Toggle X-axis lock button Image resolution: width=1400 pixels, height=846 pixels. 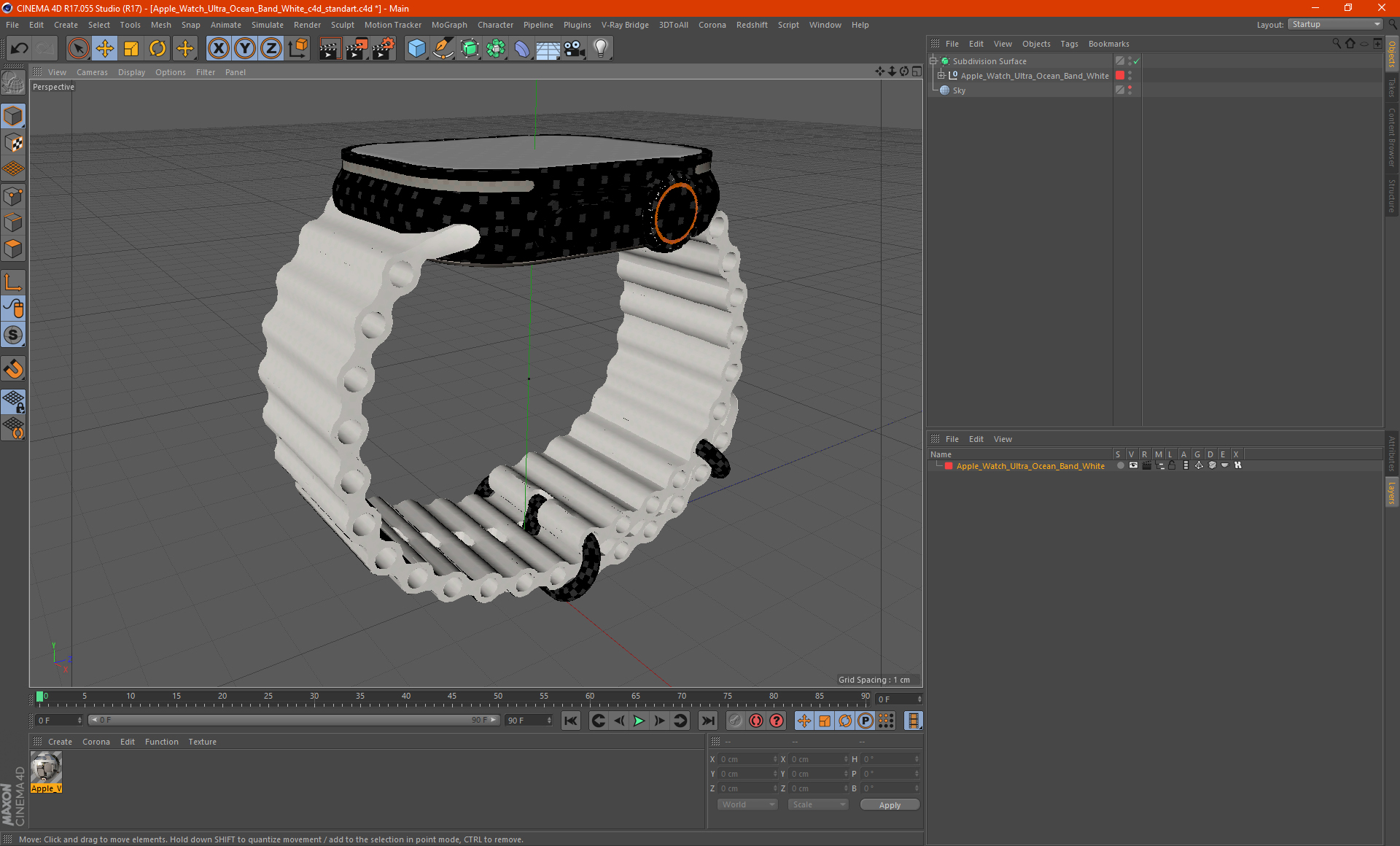[218, 49]
